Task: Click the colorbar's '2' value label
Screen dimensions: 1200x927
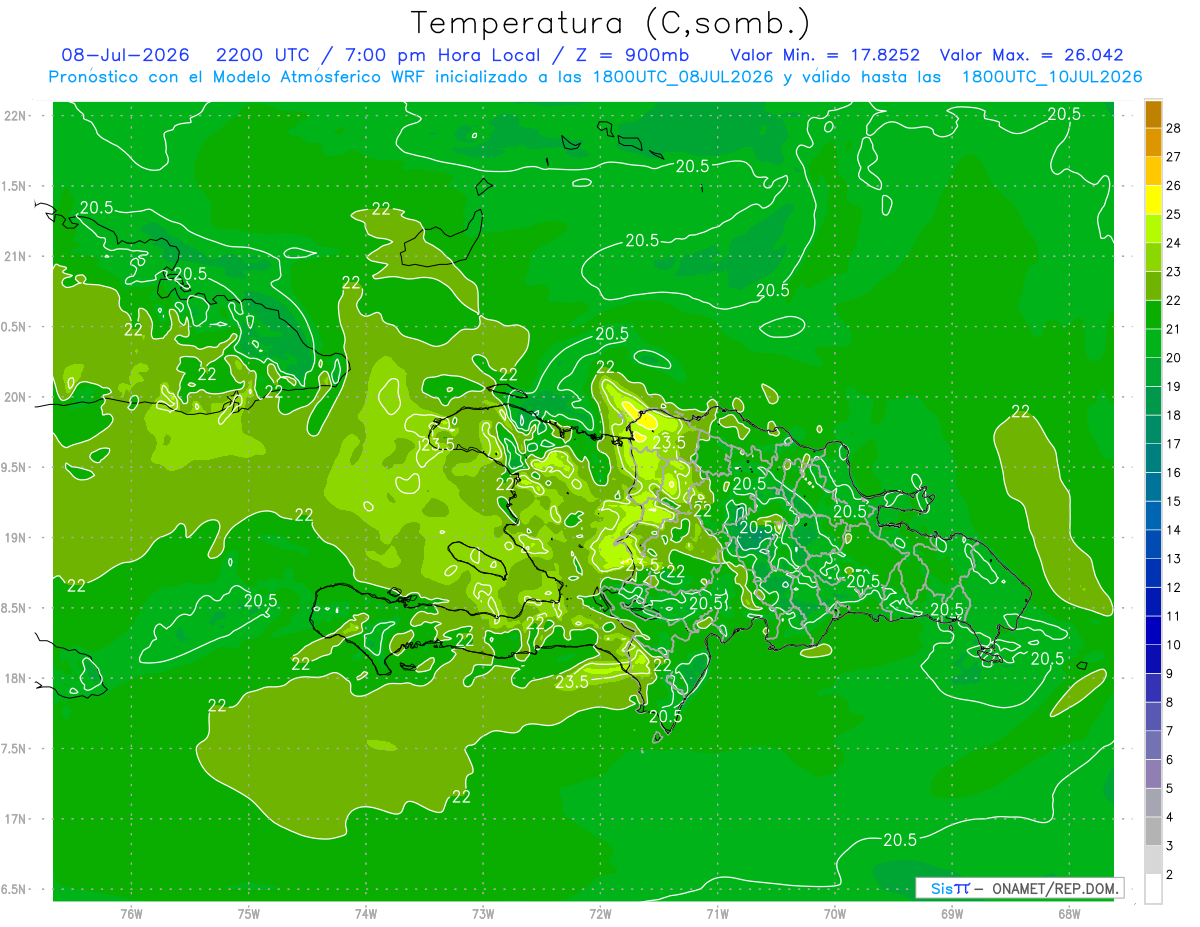Action: (1170, 875)
